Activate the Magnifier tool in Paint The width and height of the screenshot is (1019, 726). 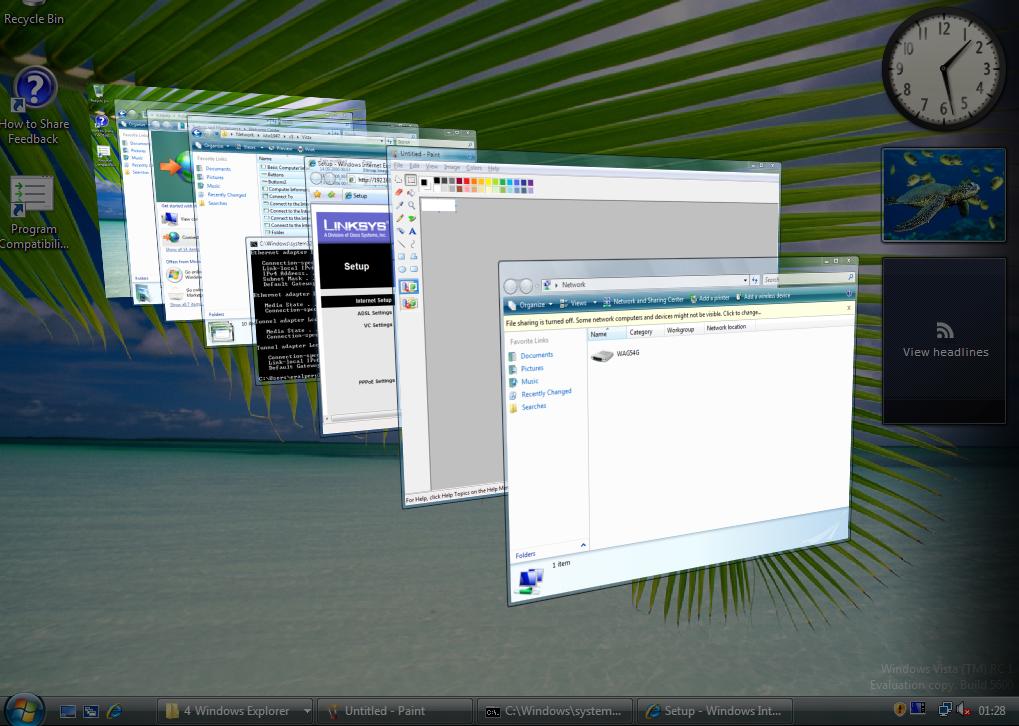point(411,205)
